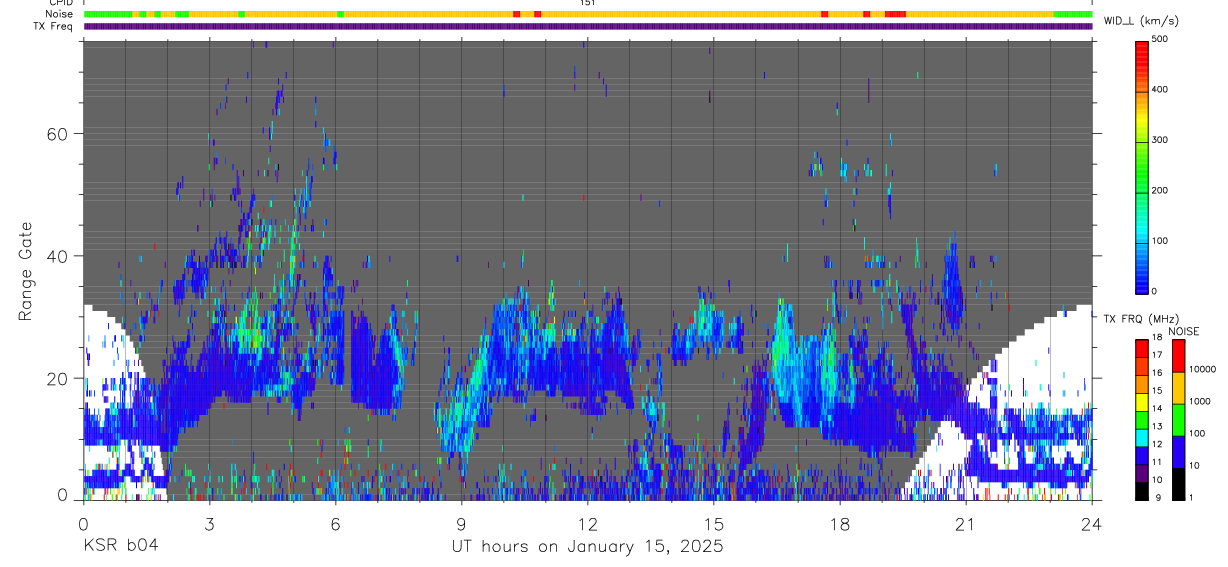Click the purple TX Freq strip above plot
Viewport: 1228px width, 567px height.
[x=588, y=26]
